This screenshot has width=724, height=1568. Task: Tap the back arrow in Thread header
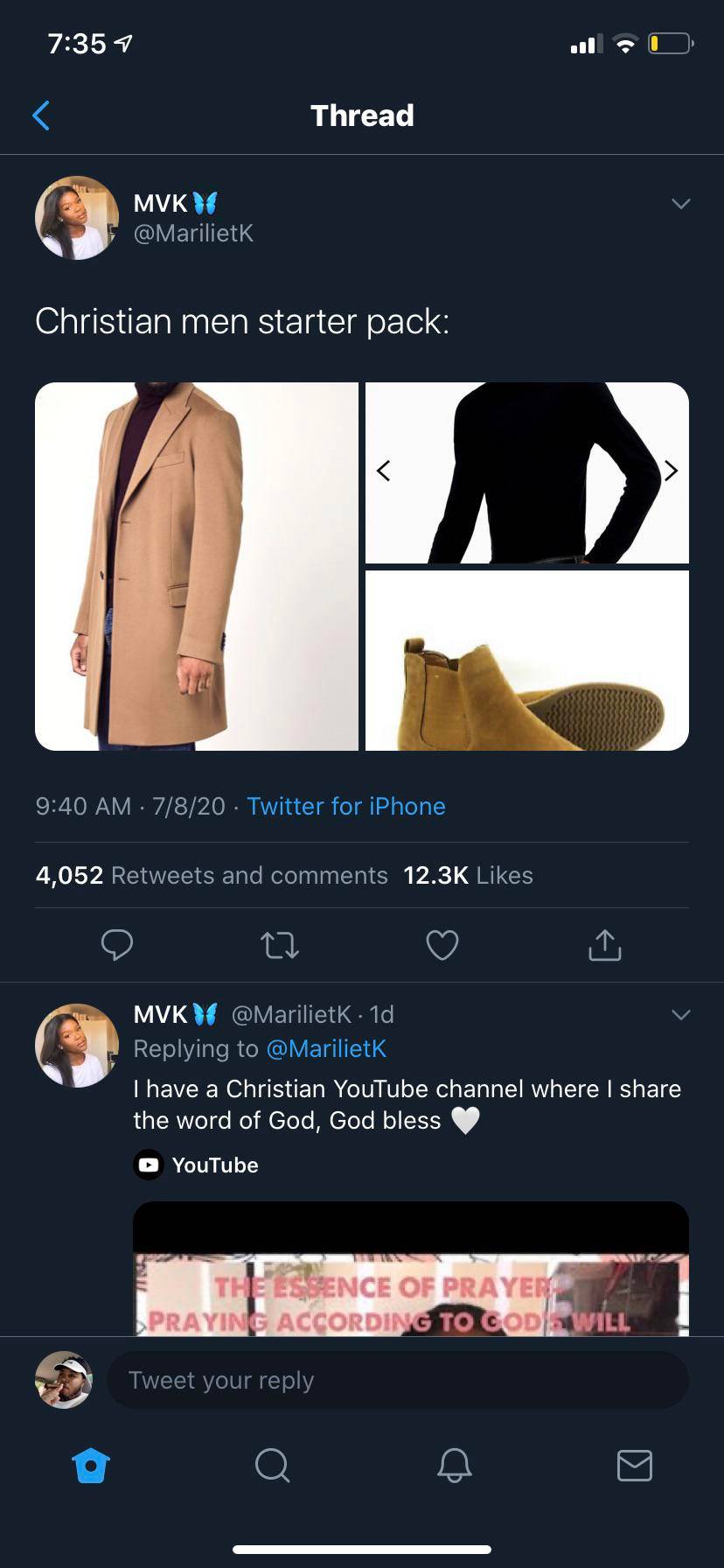tap(41, 115)
